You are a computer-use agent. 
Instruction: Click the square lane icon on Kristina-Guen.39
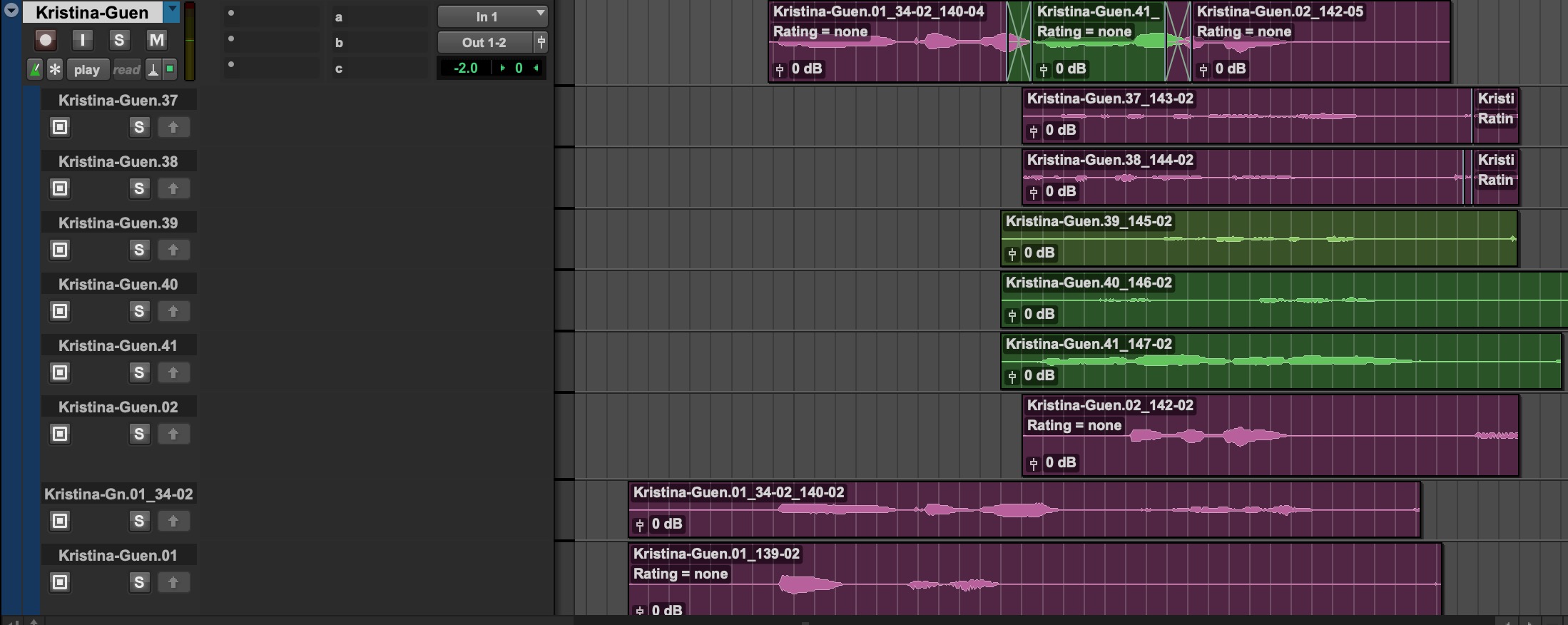click(60, 250)
